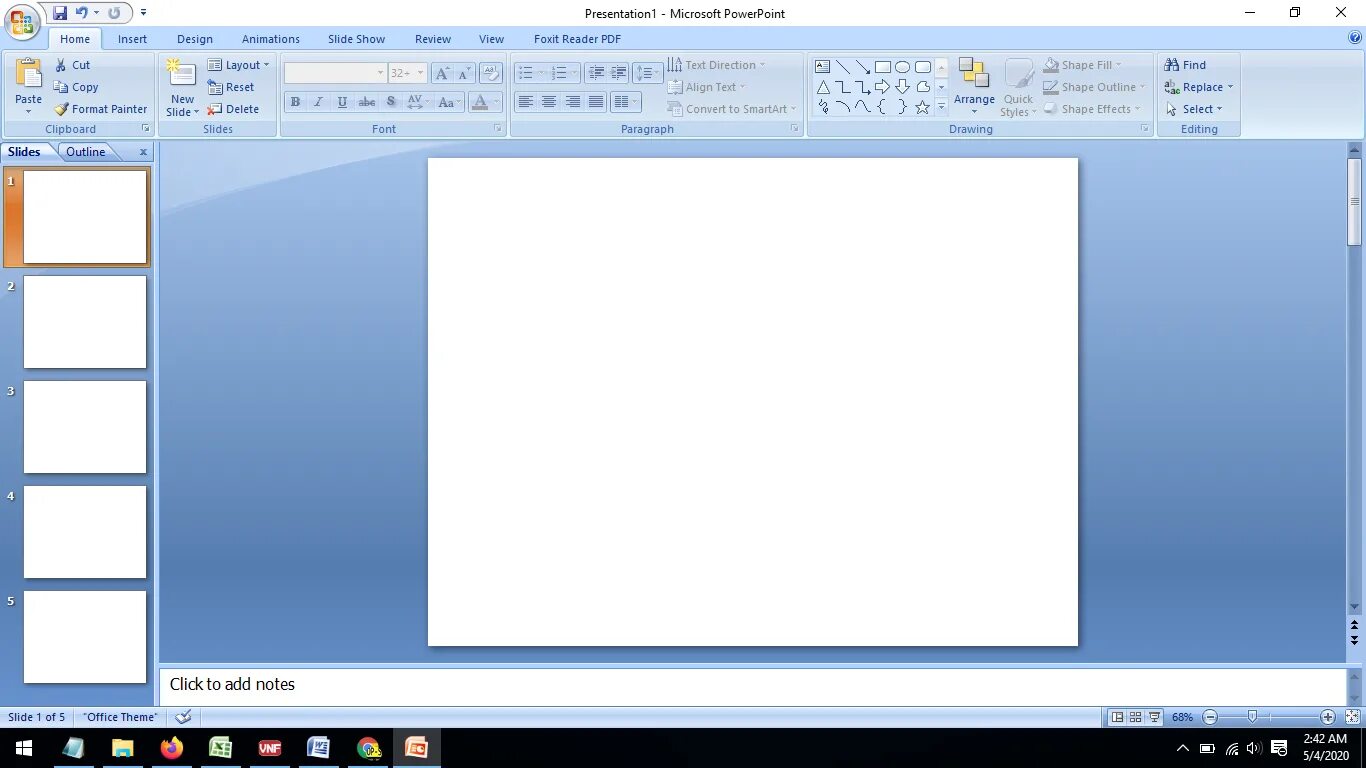
Task: Pick the five-point star shape
Action: click(923, 107)
